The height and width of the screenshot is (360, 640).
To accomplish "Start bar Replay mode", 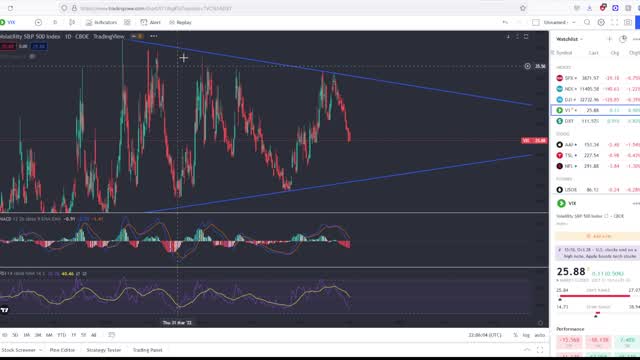I will click(x=180, y=22).
